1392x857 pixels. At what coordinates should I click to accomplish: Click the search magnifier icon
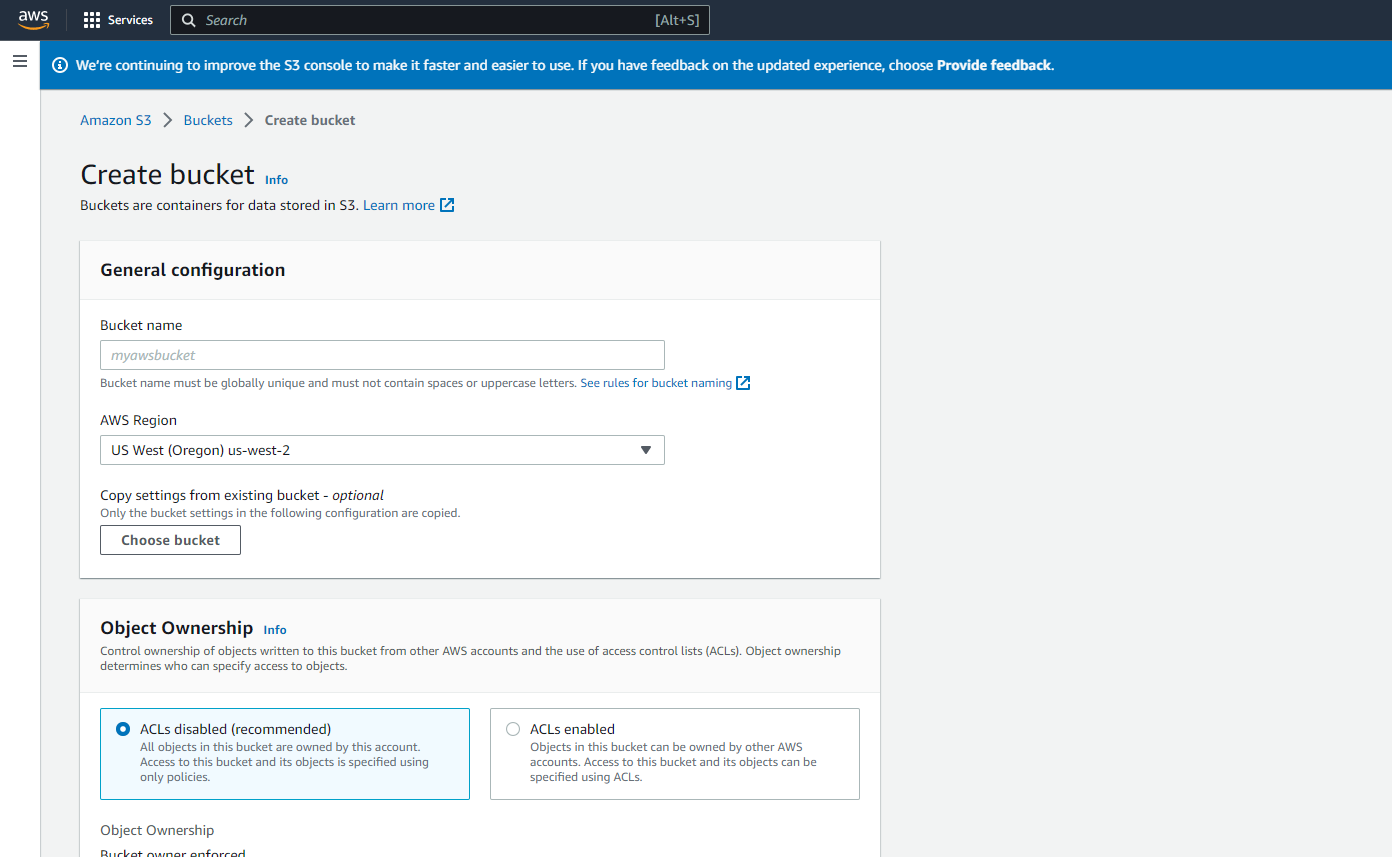[189, 20]
